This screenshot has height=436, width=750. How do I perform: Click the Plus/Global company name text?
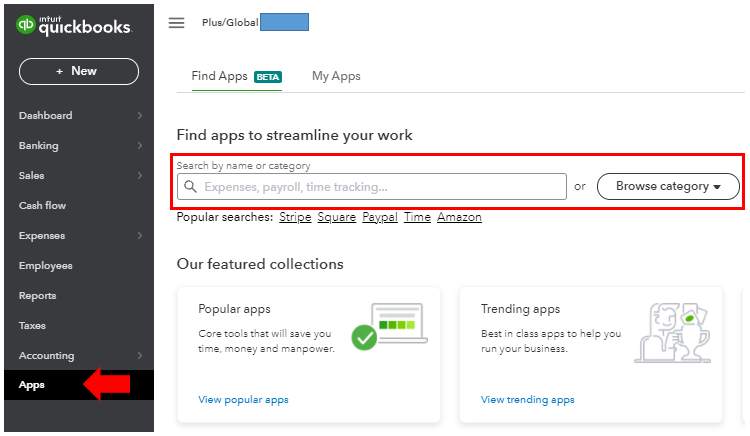[230, 22]
